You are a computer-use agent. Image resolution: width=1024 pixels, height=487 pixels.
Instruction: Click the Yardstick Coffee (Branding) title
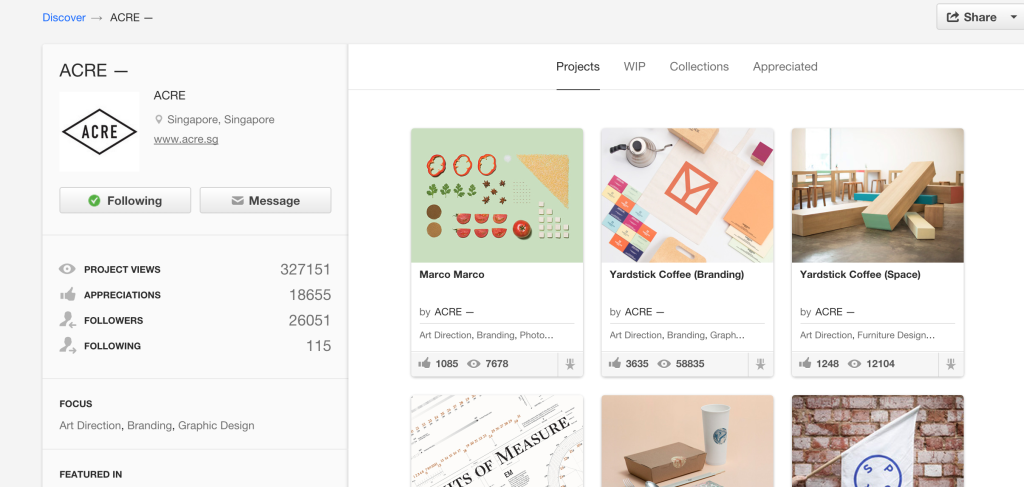677,275
